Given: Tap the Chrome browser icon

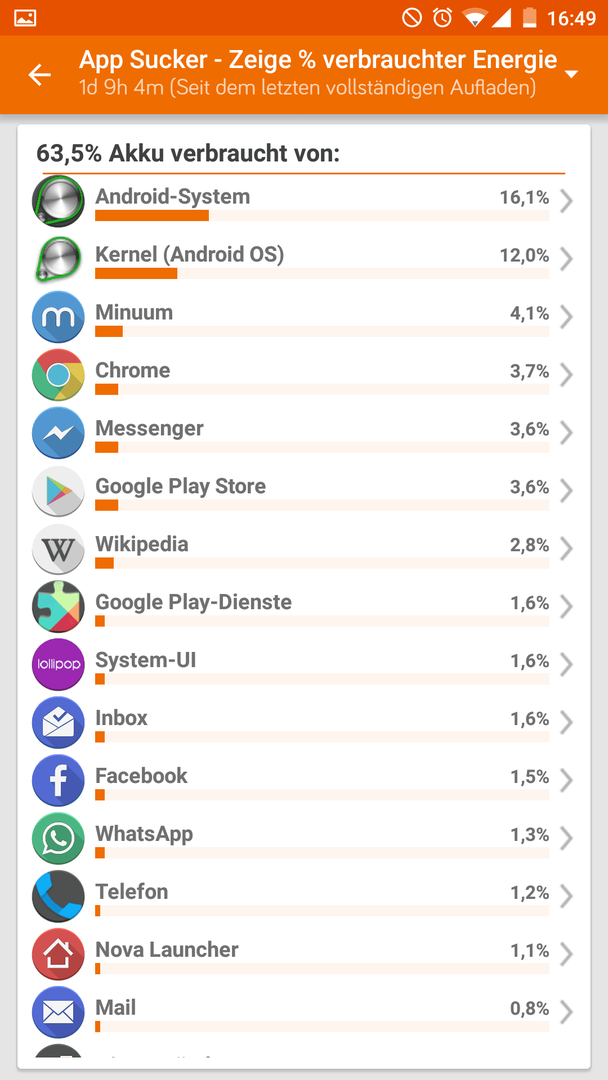Looking at the screenshot, I should (x=58, y=375).
